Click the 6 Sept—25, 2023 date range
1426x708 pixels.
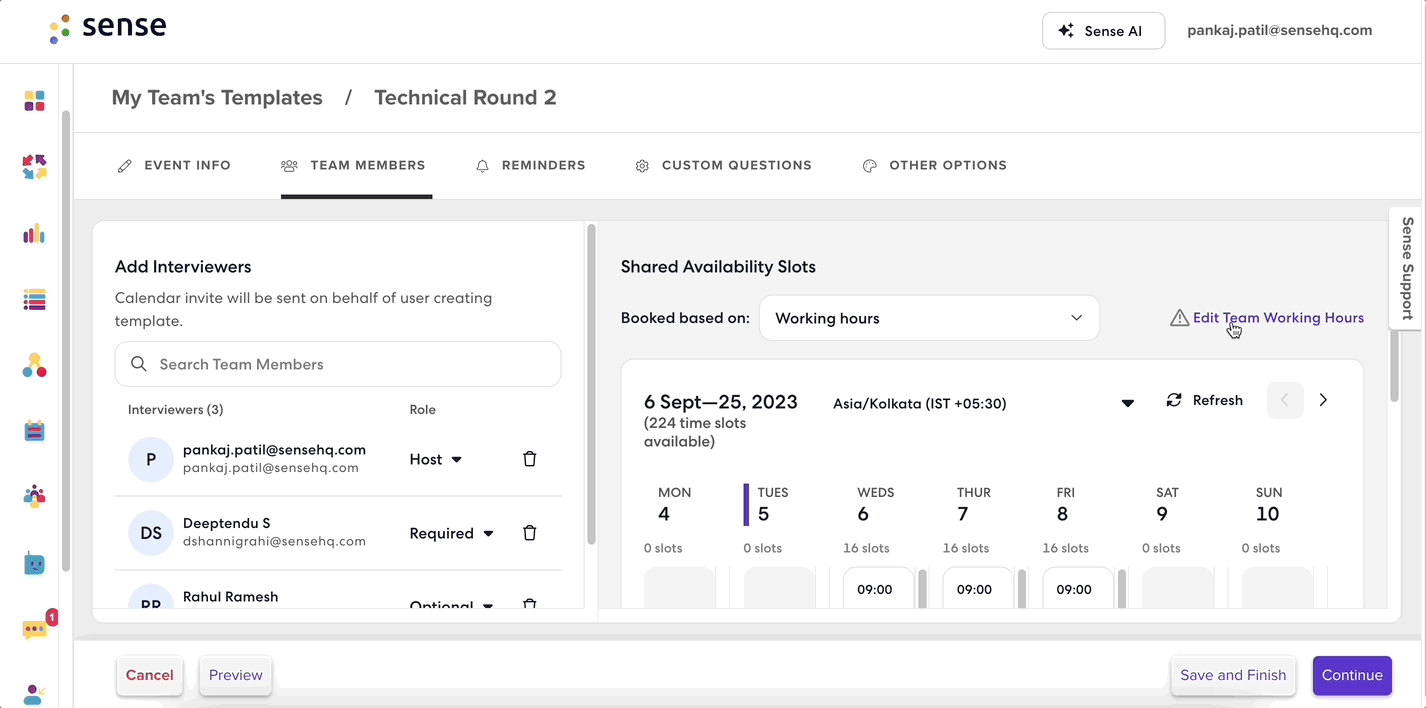point(721,402)
